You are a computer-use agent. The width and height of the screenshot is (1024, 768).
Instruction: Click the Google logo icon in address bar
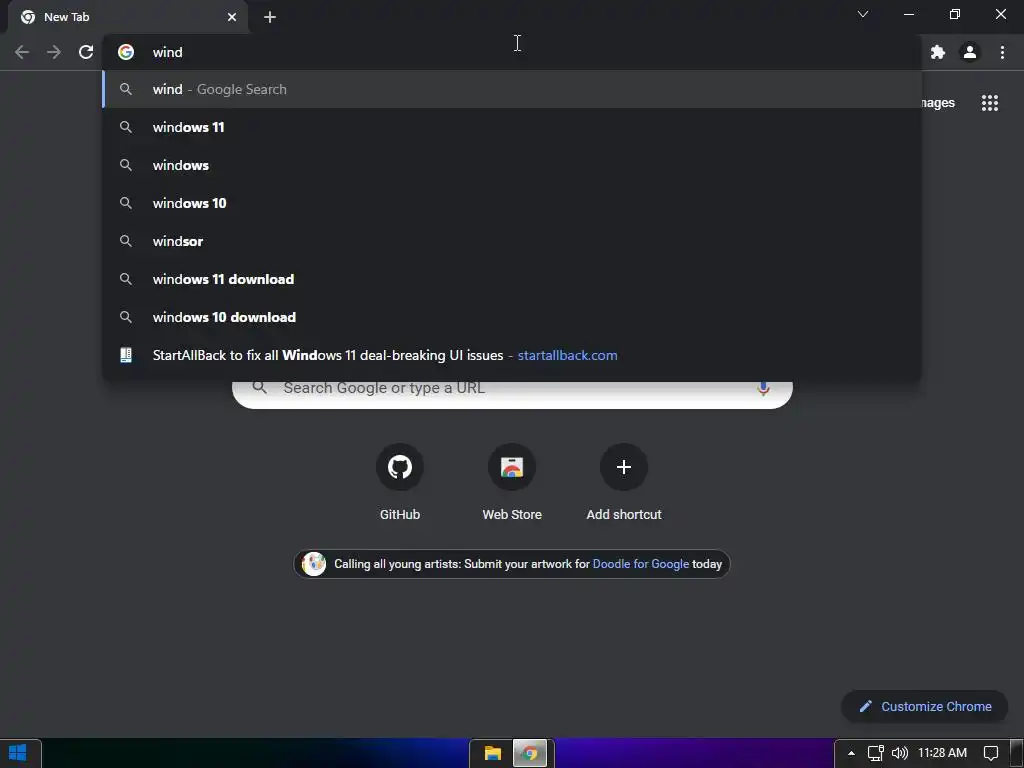point(126,52)
